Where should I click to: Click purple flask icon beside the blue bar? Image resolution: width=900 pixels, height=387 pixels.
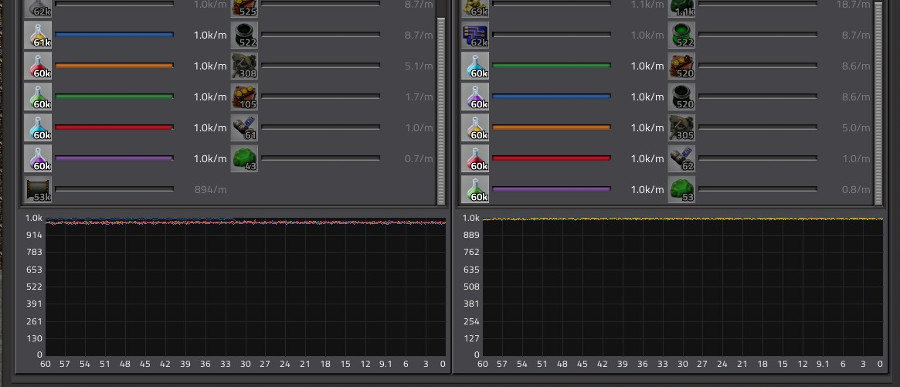coord(475,97)
